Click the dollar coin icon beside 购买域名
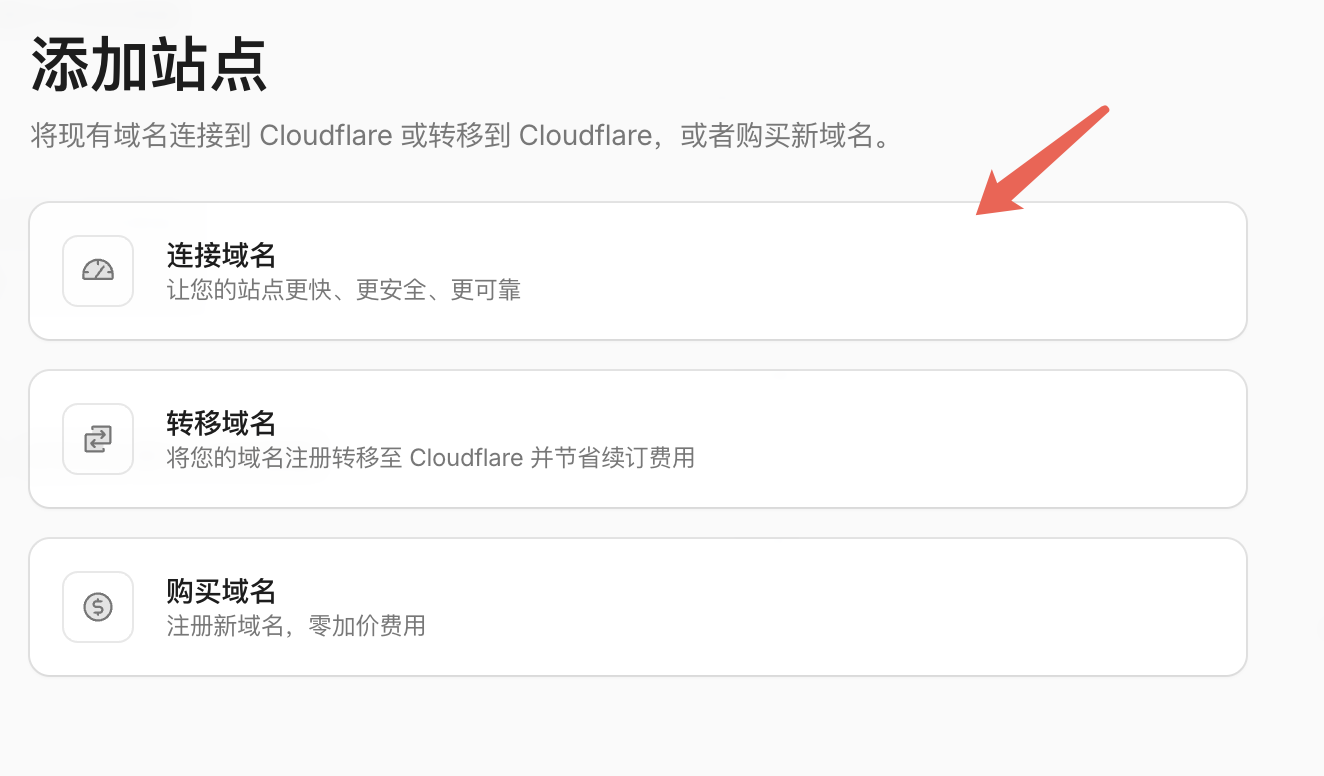 [98, 606]
